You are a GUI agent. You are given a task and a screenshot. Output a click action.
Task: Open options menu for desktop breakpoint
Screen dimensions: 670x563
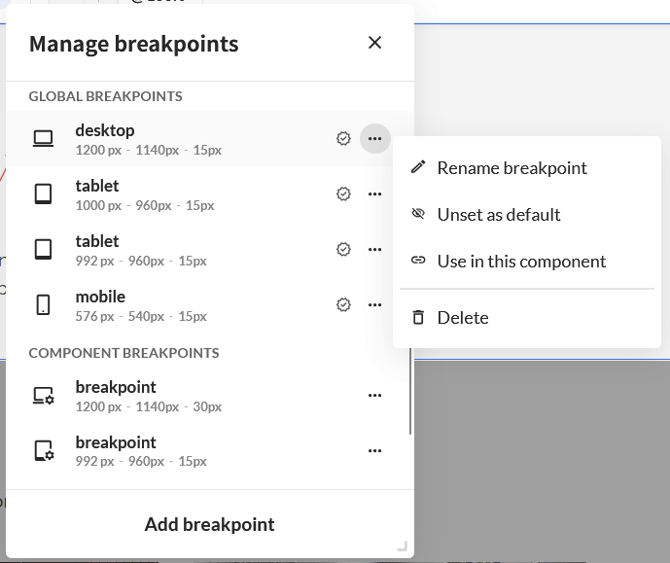[375, 138]
